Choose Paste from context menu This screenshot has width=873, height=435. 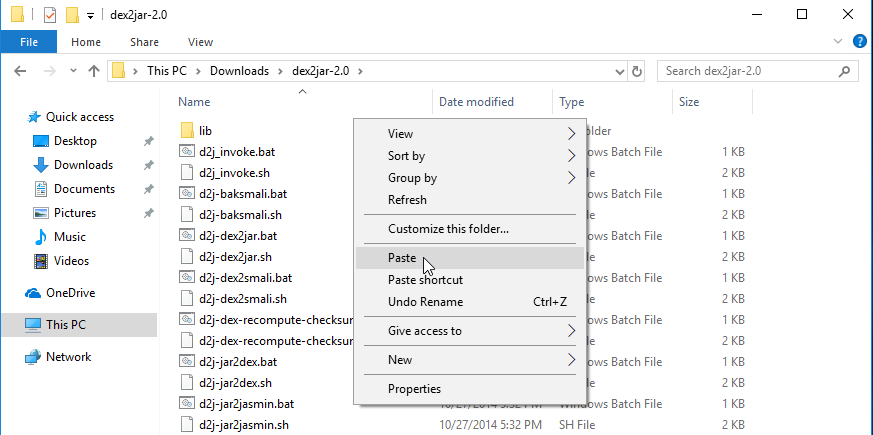pyautogui.click(x=402, y=258)
